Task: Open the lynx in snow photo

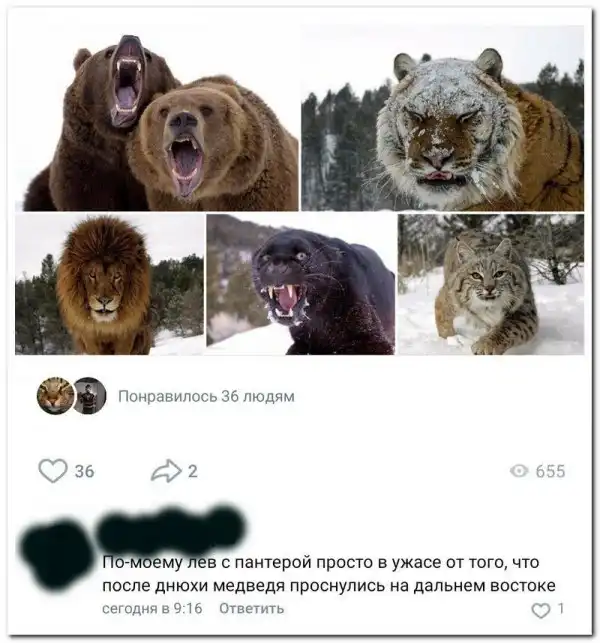Action: tap(491, 284)
